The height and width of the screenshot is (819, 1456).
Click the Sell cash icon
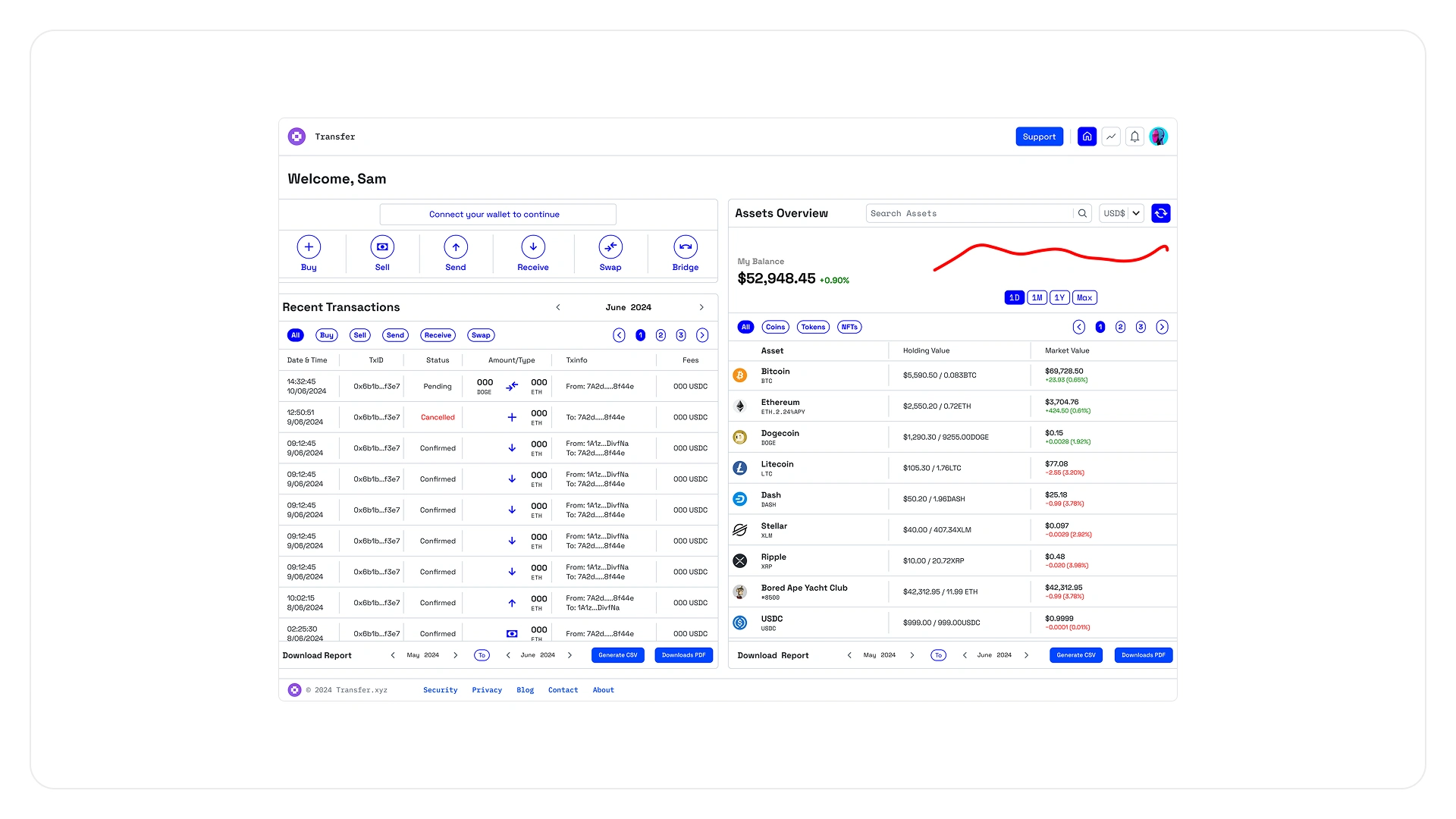382,247
